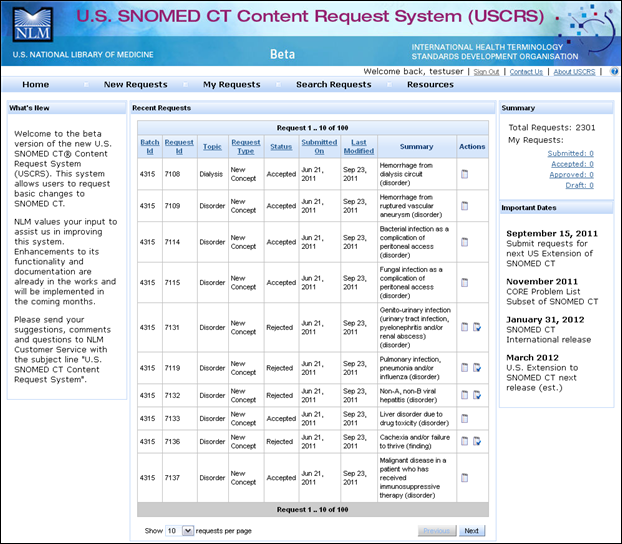The image size is (622, 544).
Task: Click edit icon for request 7119
Action: click(x=477, y=367)
